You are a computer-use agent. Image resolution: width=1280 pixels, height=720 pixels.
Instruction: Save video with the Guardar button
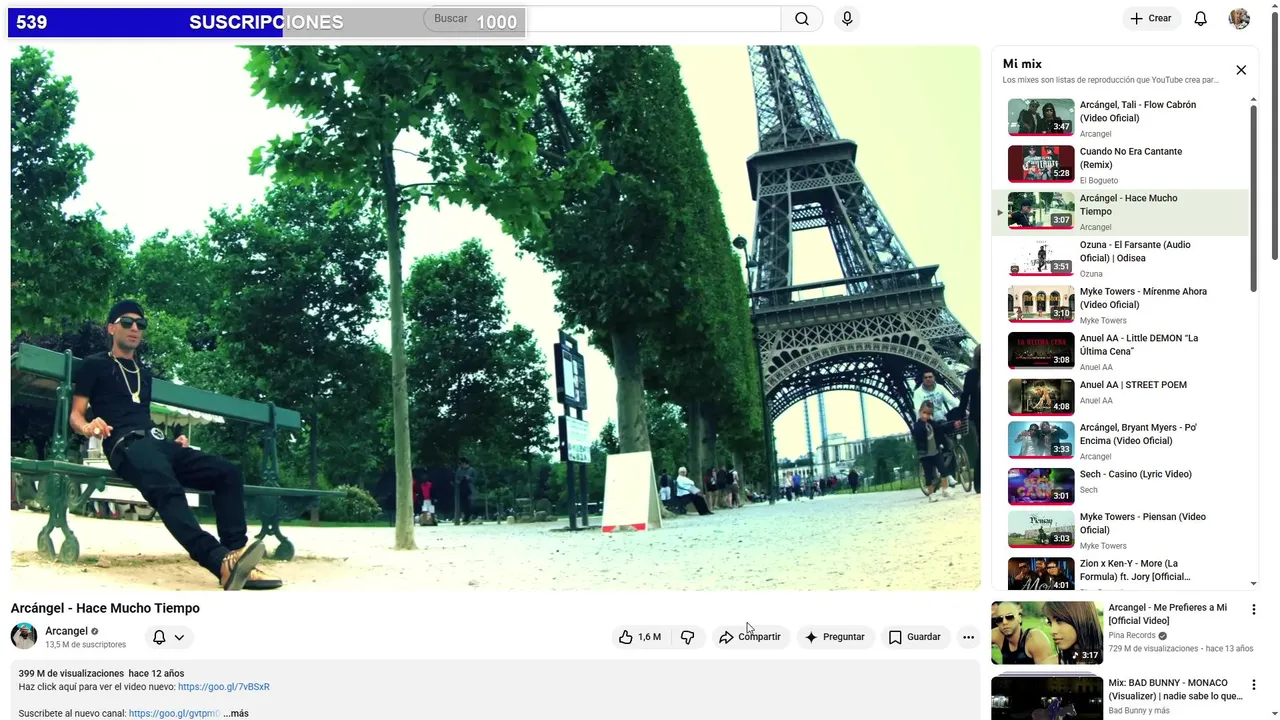(x=915, y=637)
